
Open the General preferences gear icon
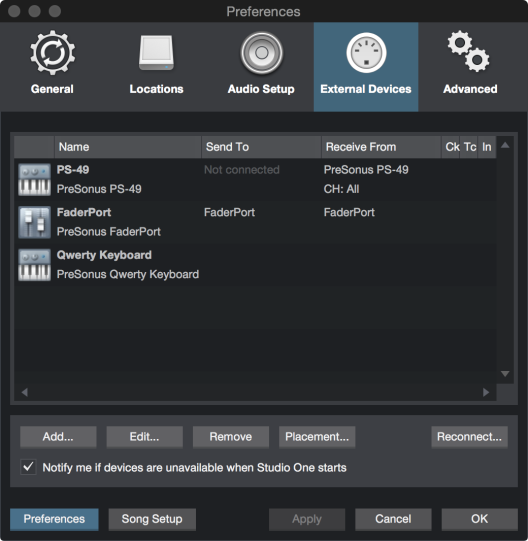pyautogui.click(x=52, y=52)
